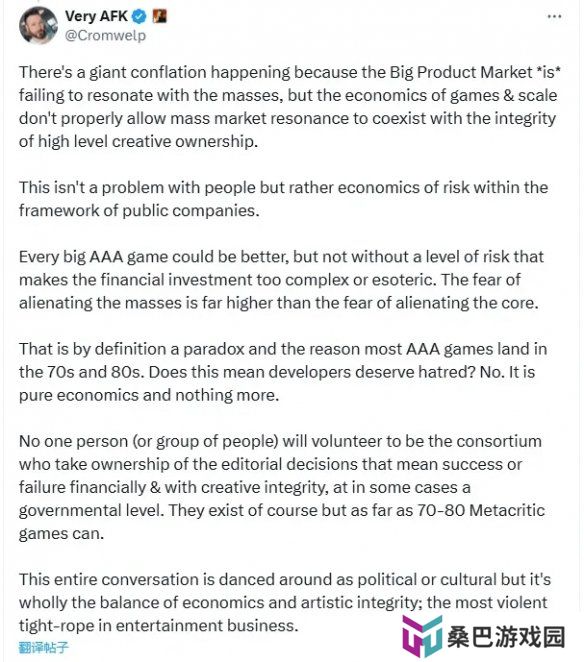Click the 翻译帖子 translate post link
The image size is (584, 662).
pos(43,647)
